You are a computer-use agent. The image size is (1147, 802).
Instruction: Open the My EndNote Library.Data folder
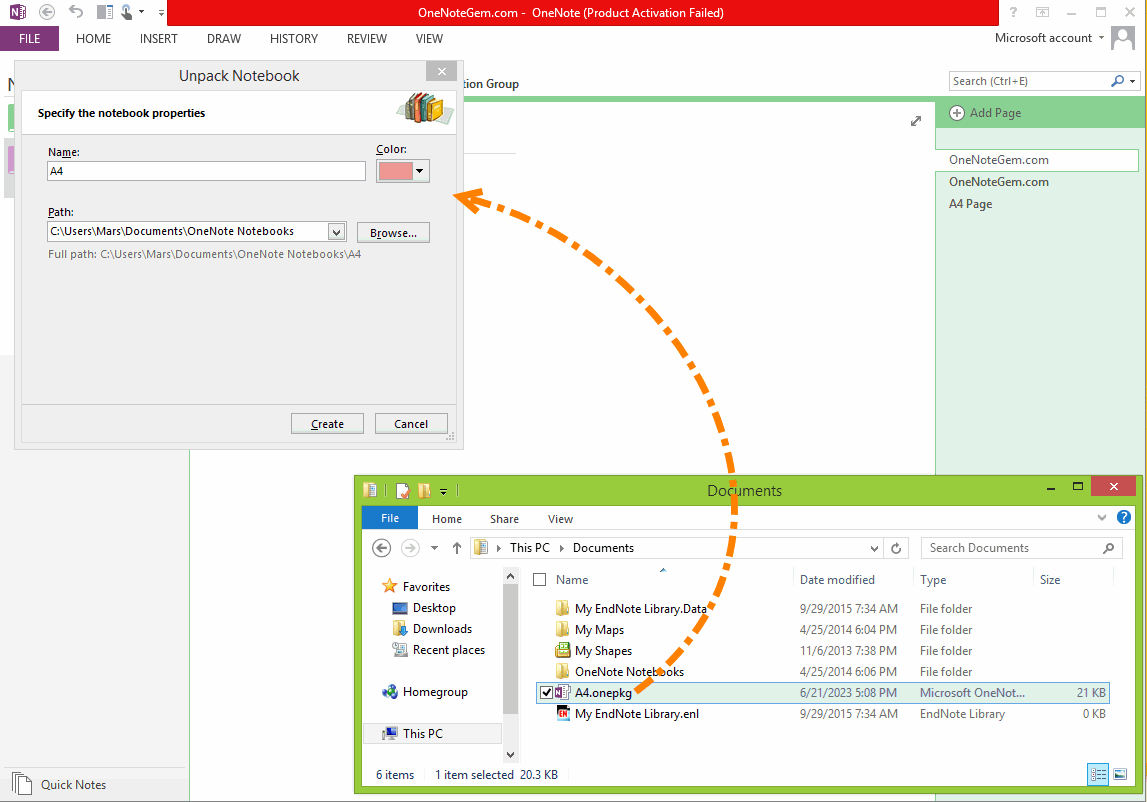[641, 609]
